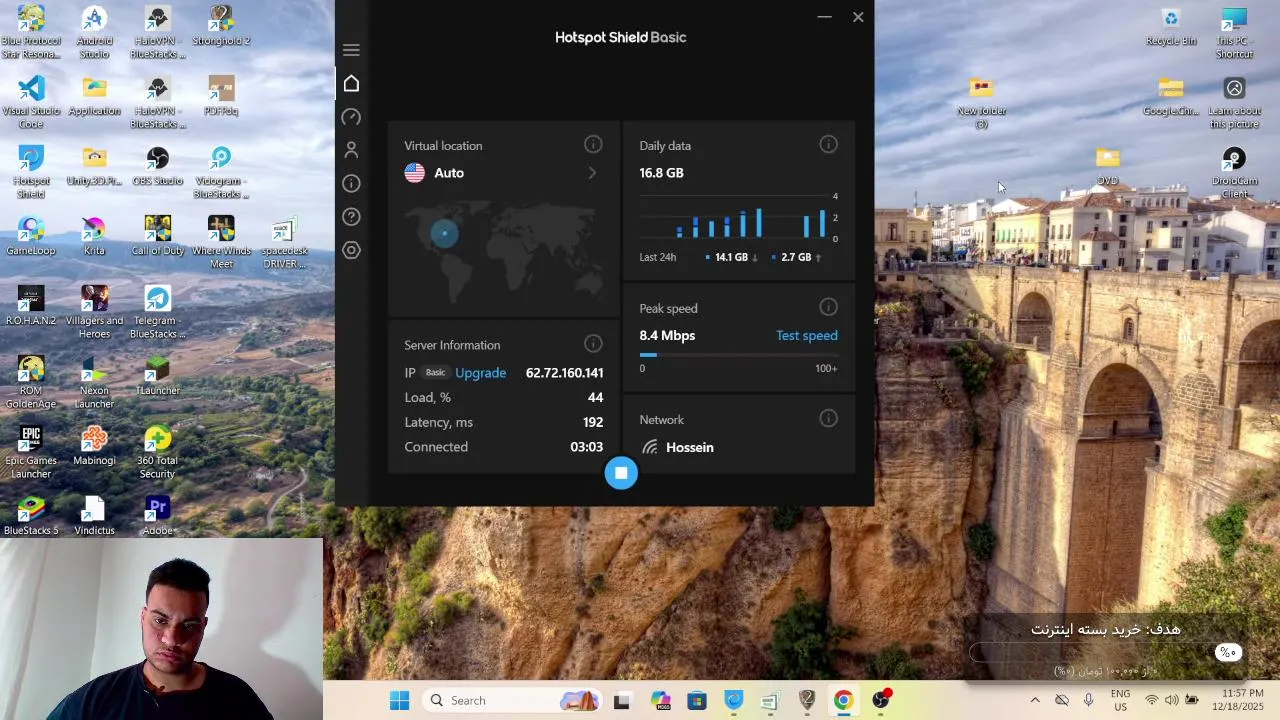The width and height of the screenshot is (1280, 720).
Task: Select the Hotspot Shield desktop shortcut
Action: pos(31,172)
